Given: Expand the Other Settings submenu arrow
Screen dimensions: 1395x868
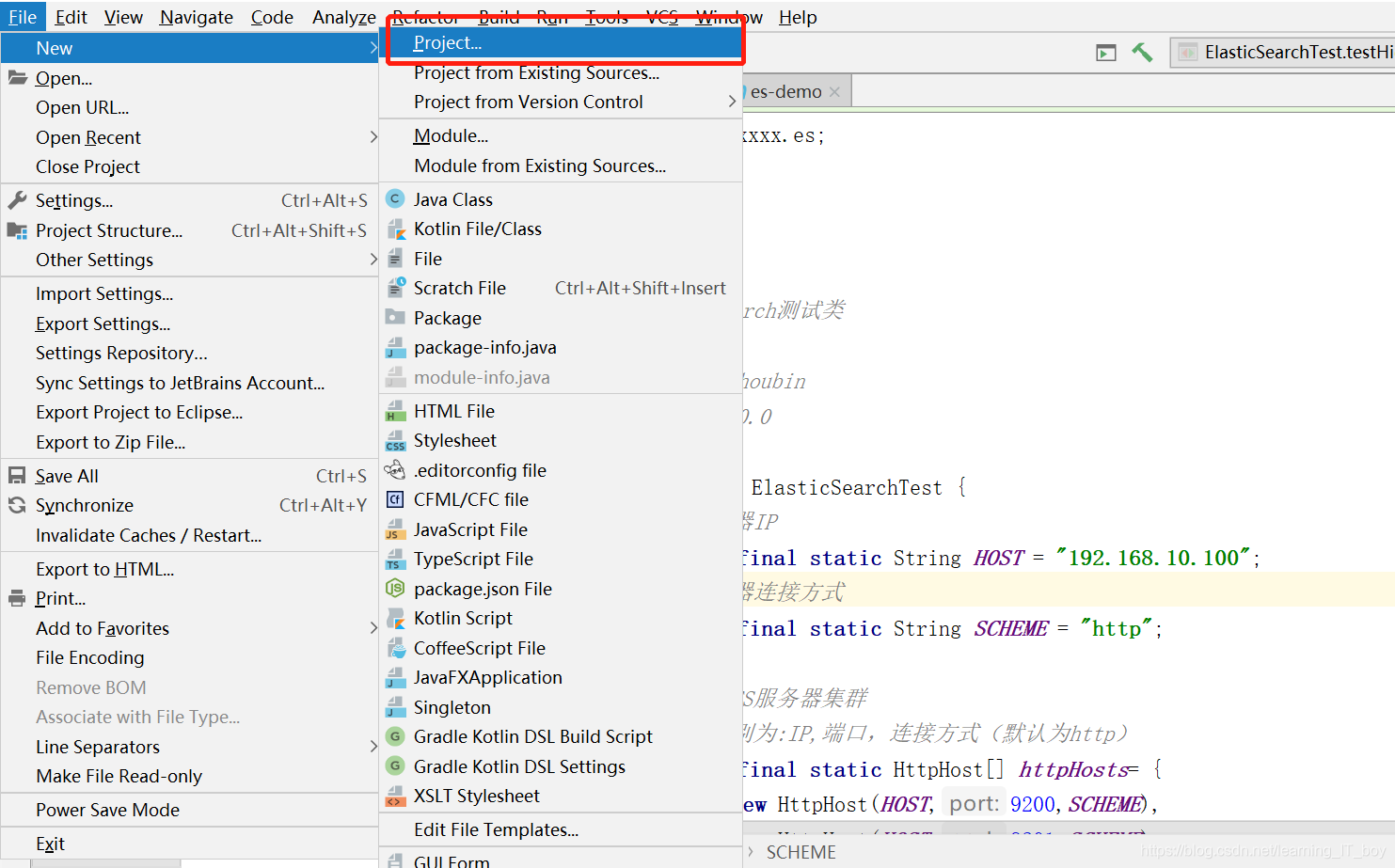Looking at the screenshot, I should (373, 260).
